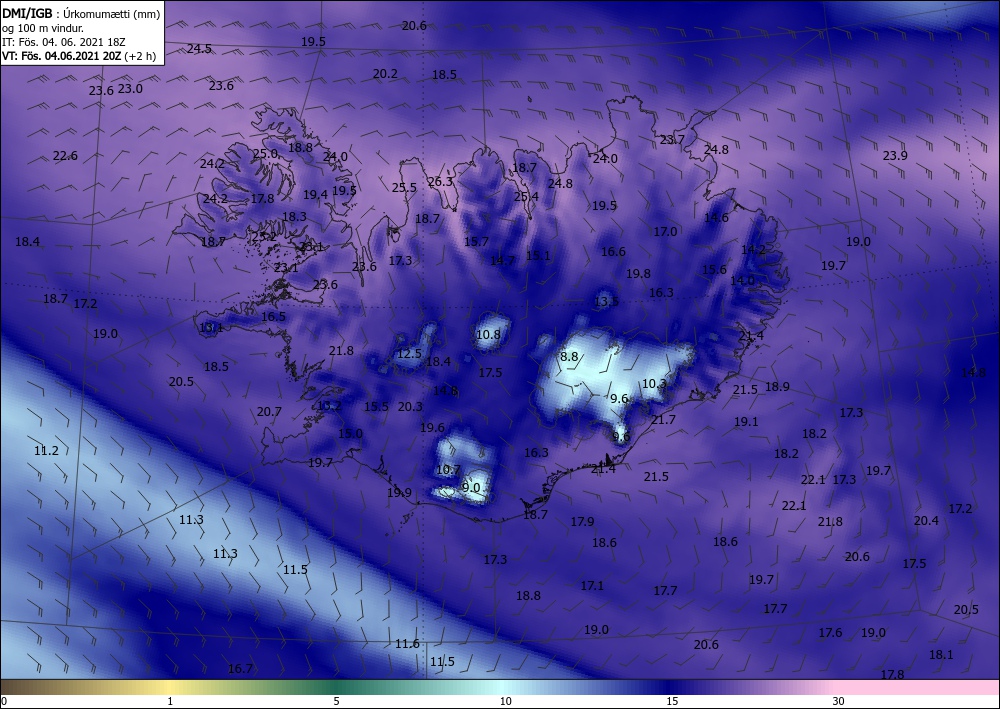
Task: Click the valid time "VT: Fös. 04.06.2021 20Z (+2 h)"
Action: (78, 56)
